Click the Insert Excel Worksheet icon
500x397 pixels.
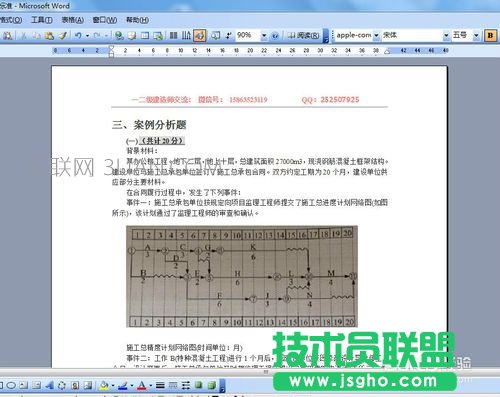[158, 35]
